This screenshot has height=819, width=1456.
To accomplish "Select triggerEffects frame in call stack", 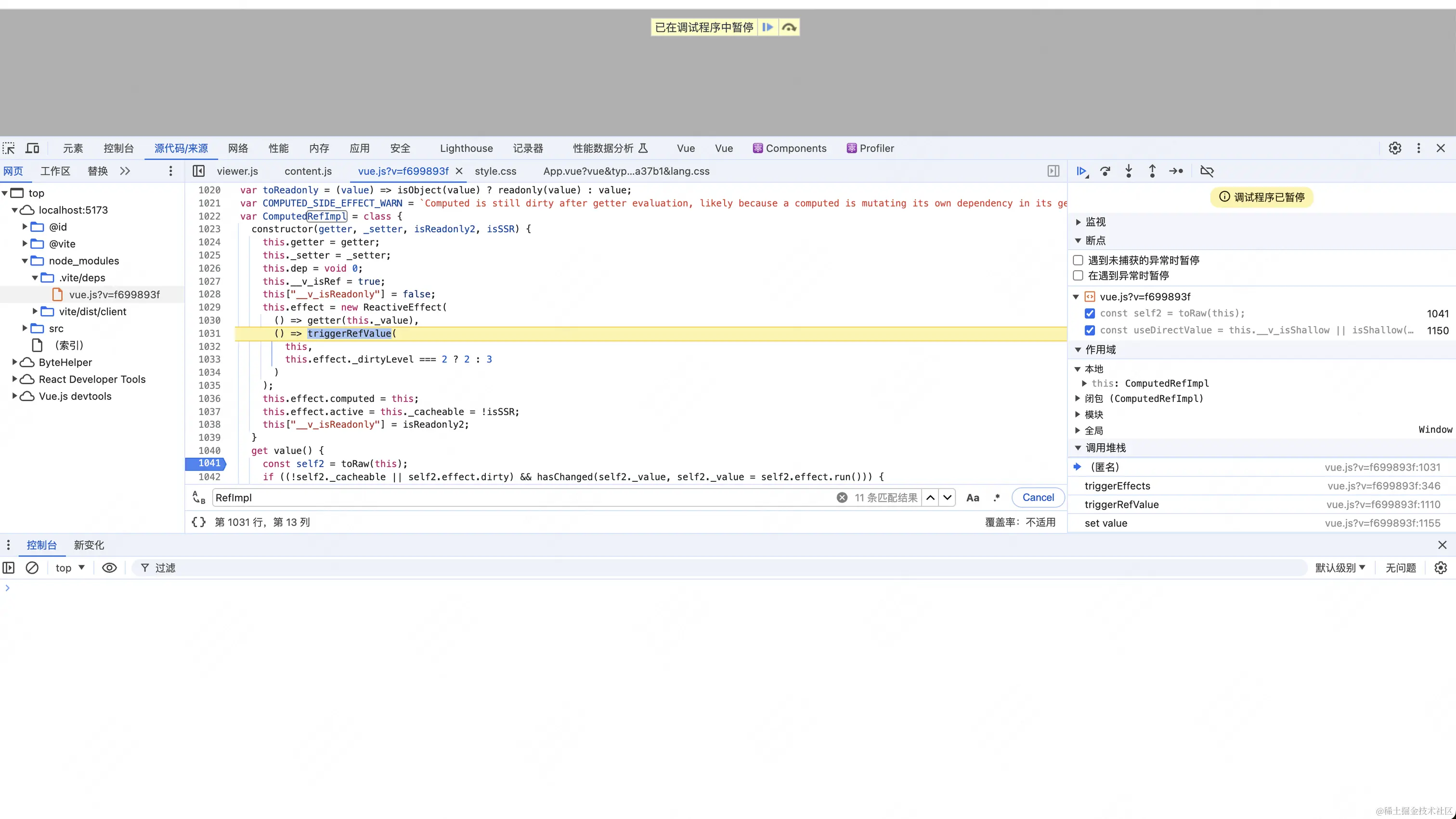I will 1117,486.
